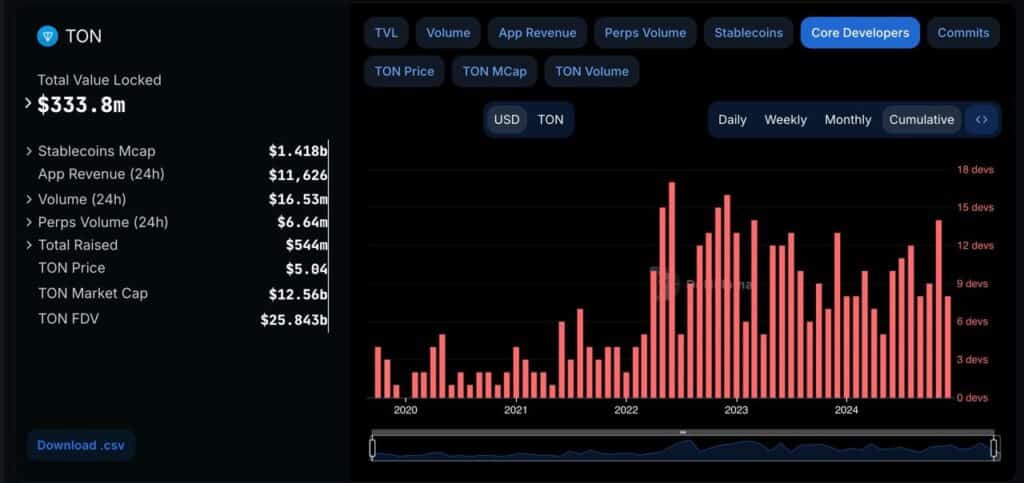
Task: Click the $25.843b FDV value
Action: point(294,320)
